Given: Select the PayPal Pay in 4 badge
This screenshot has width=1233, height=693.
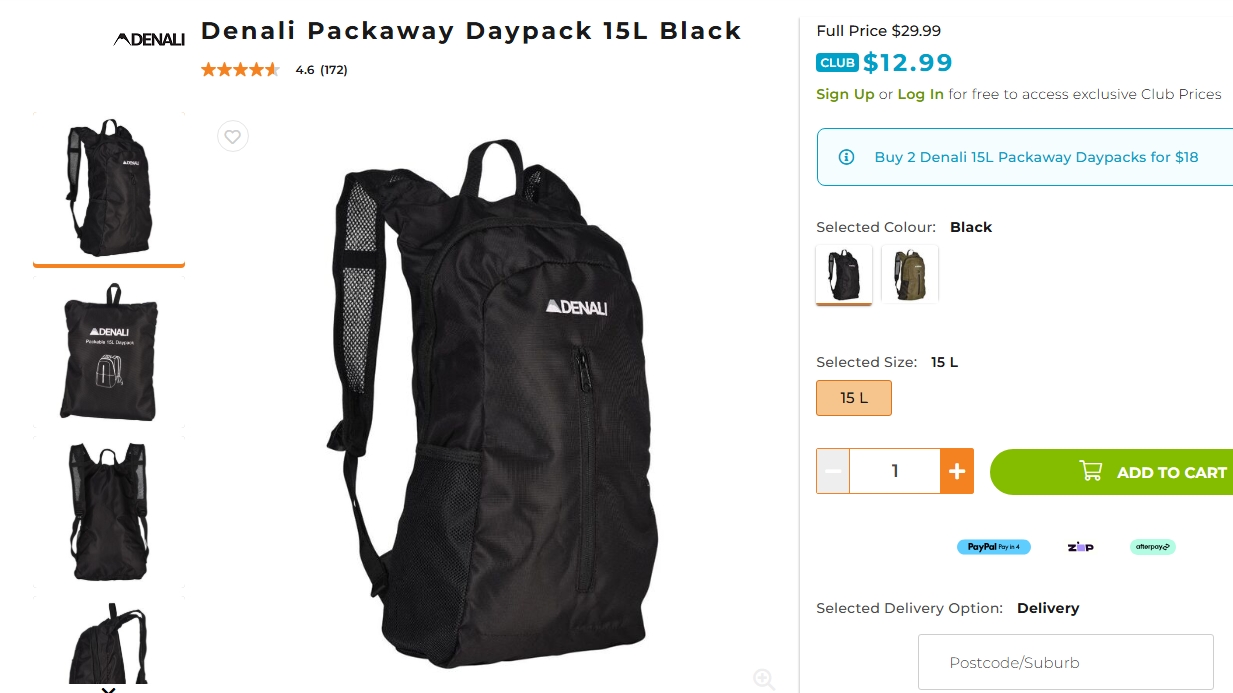Looking at the screenshot, I should 994,547.
